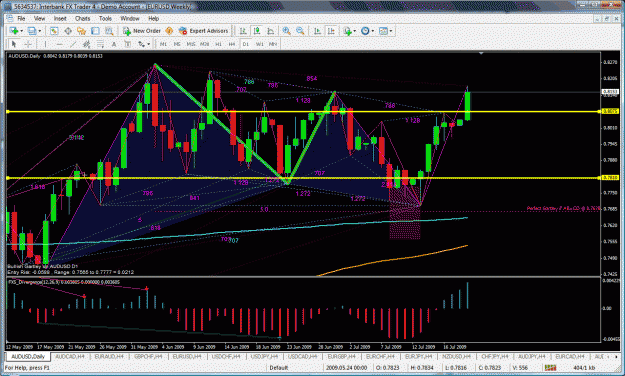This screenshot has width=625, height=376.
Task: Open the Window menu
Action: point(130,18)
